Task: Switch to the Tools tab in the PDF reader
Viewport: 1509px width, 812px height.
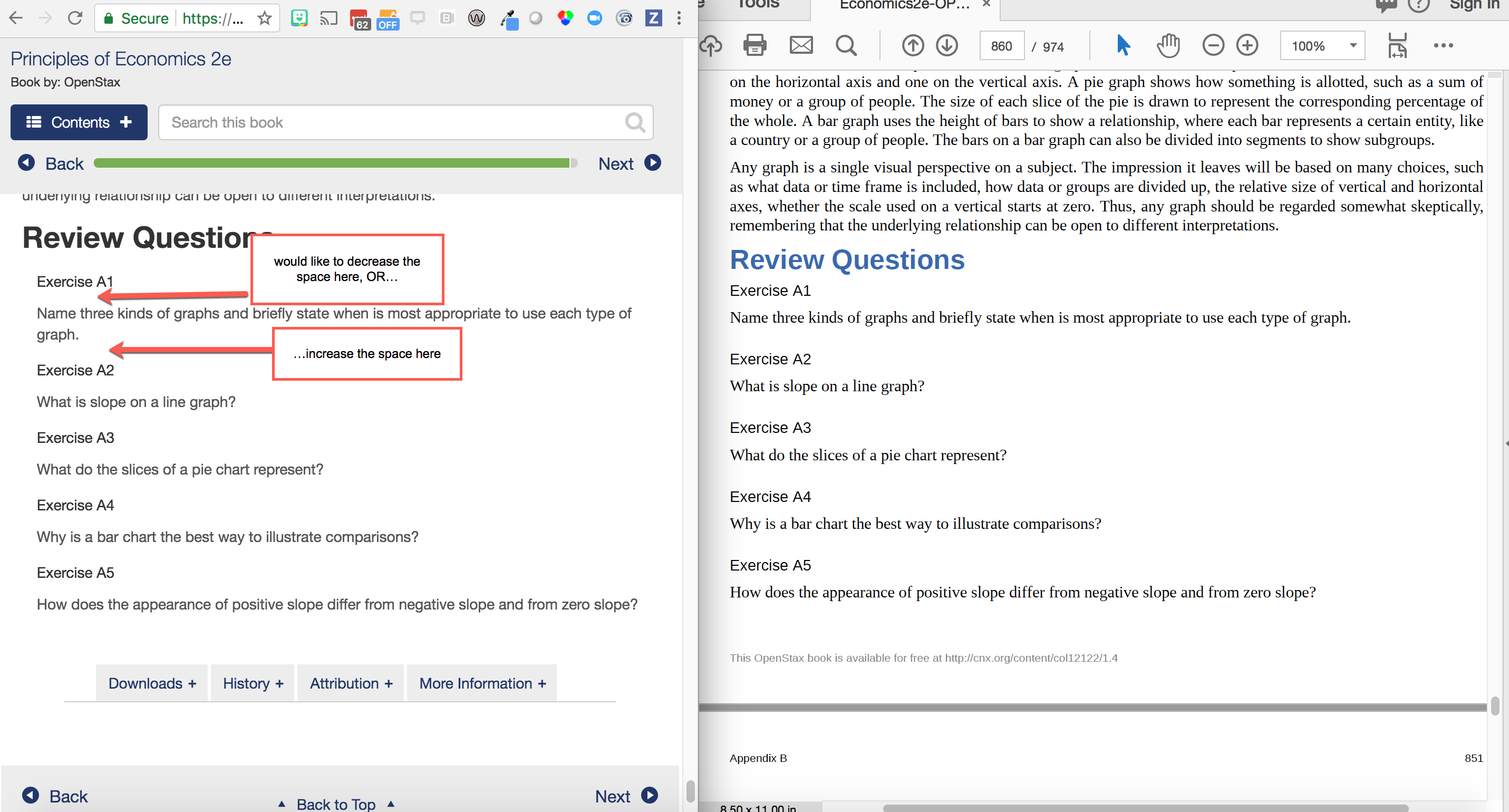Action: click(758, 5)
